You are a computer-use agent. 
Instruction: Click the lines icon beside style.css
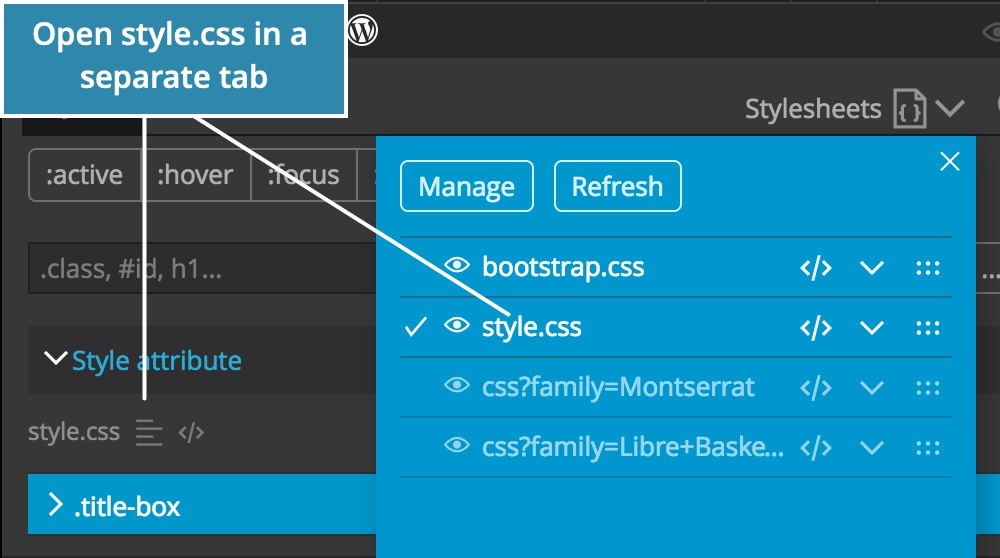coord(149,432)
